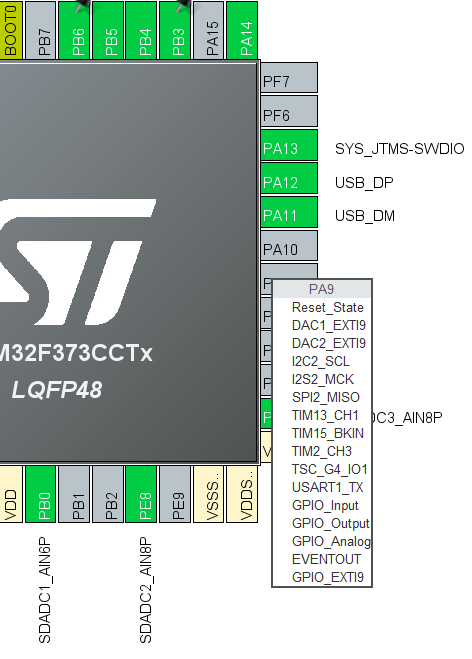This screenshot has width=472, height=659.
Task: Click pin PF6 on chip
Action: (289, 111)
